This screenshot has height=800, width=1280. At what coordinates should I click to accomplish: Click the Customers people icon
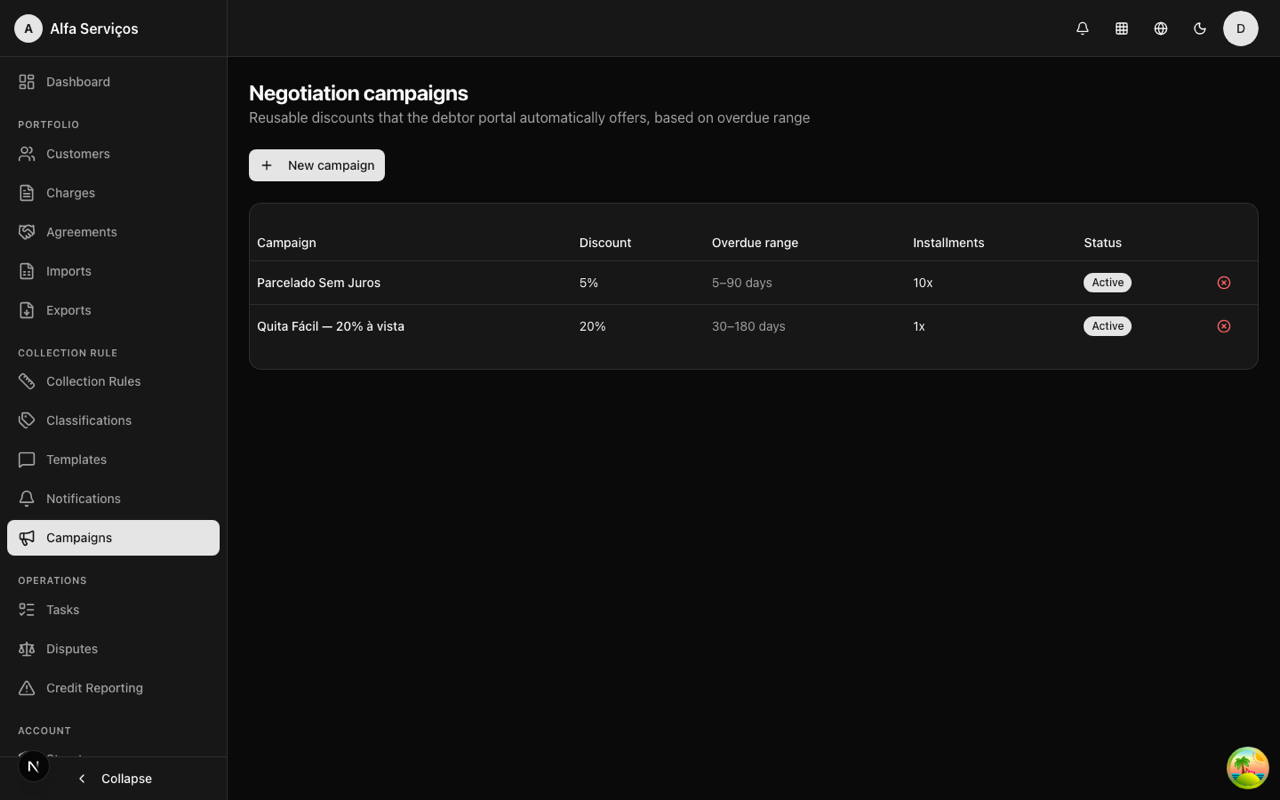click(x=27, y=154)
